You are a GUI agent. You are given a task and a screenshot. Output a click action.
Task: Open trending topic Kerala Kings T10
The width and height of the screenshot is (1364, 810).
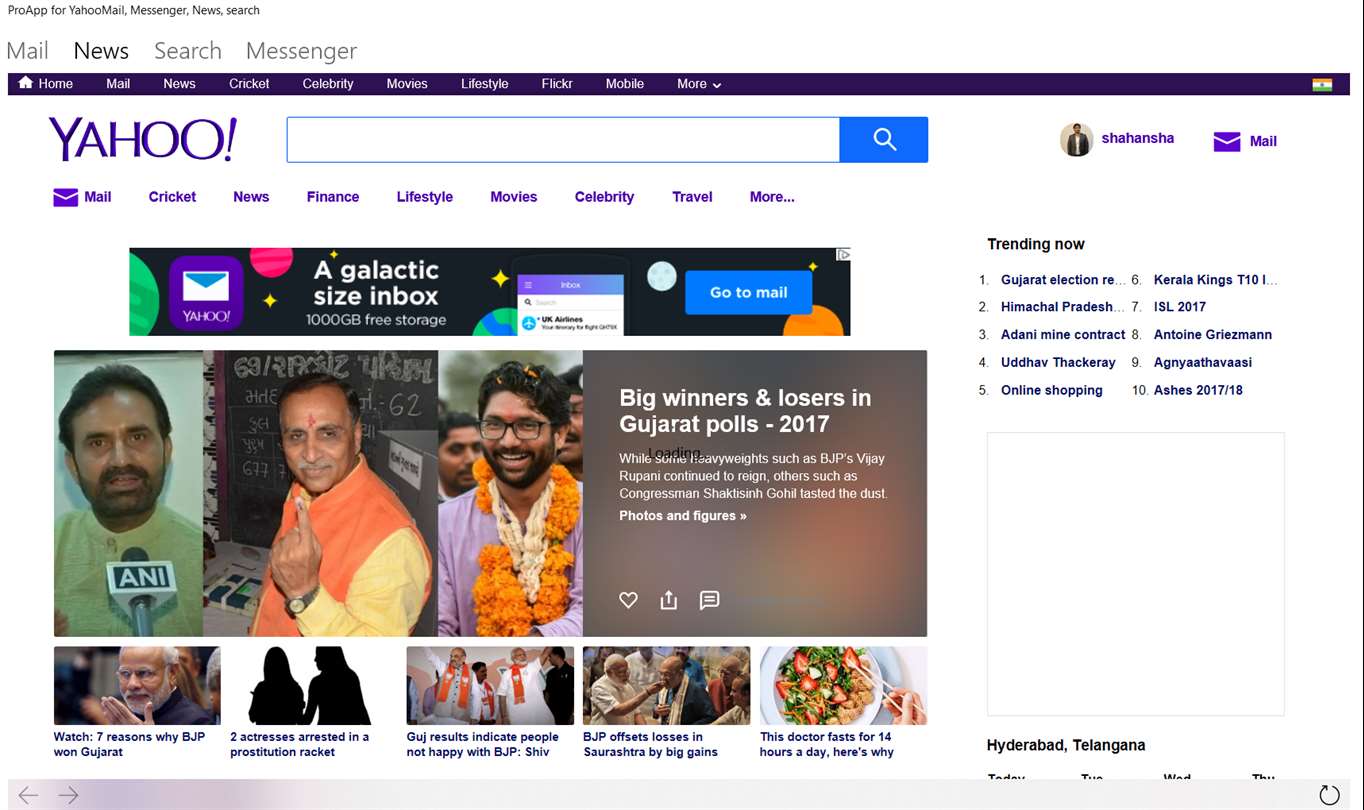click(x=1216, y=280)
